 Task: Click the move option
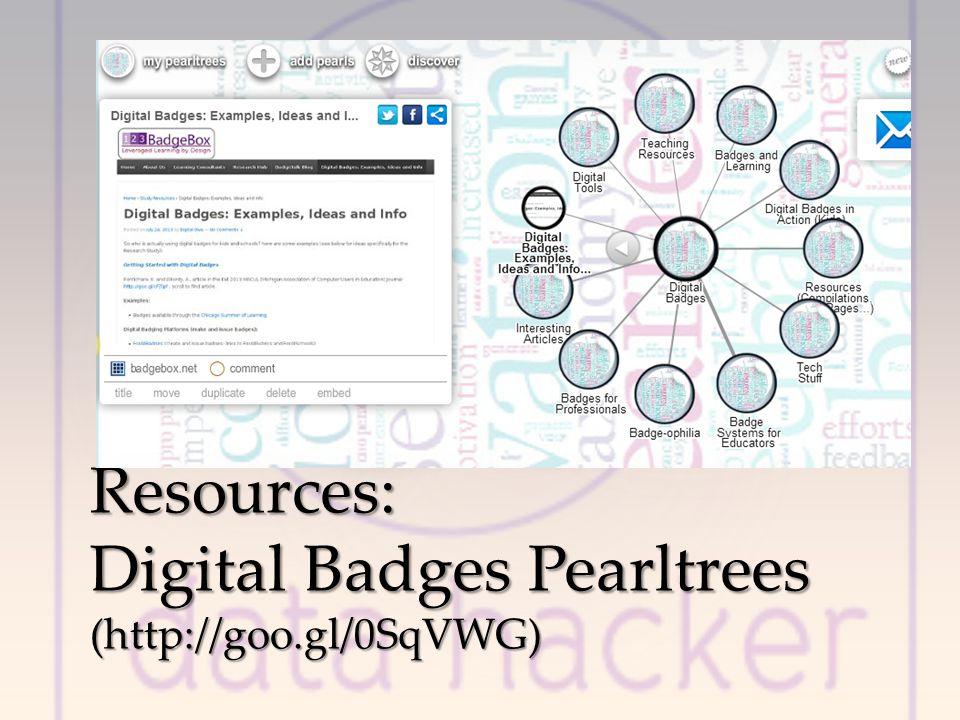pos(167,393)
